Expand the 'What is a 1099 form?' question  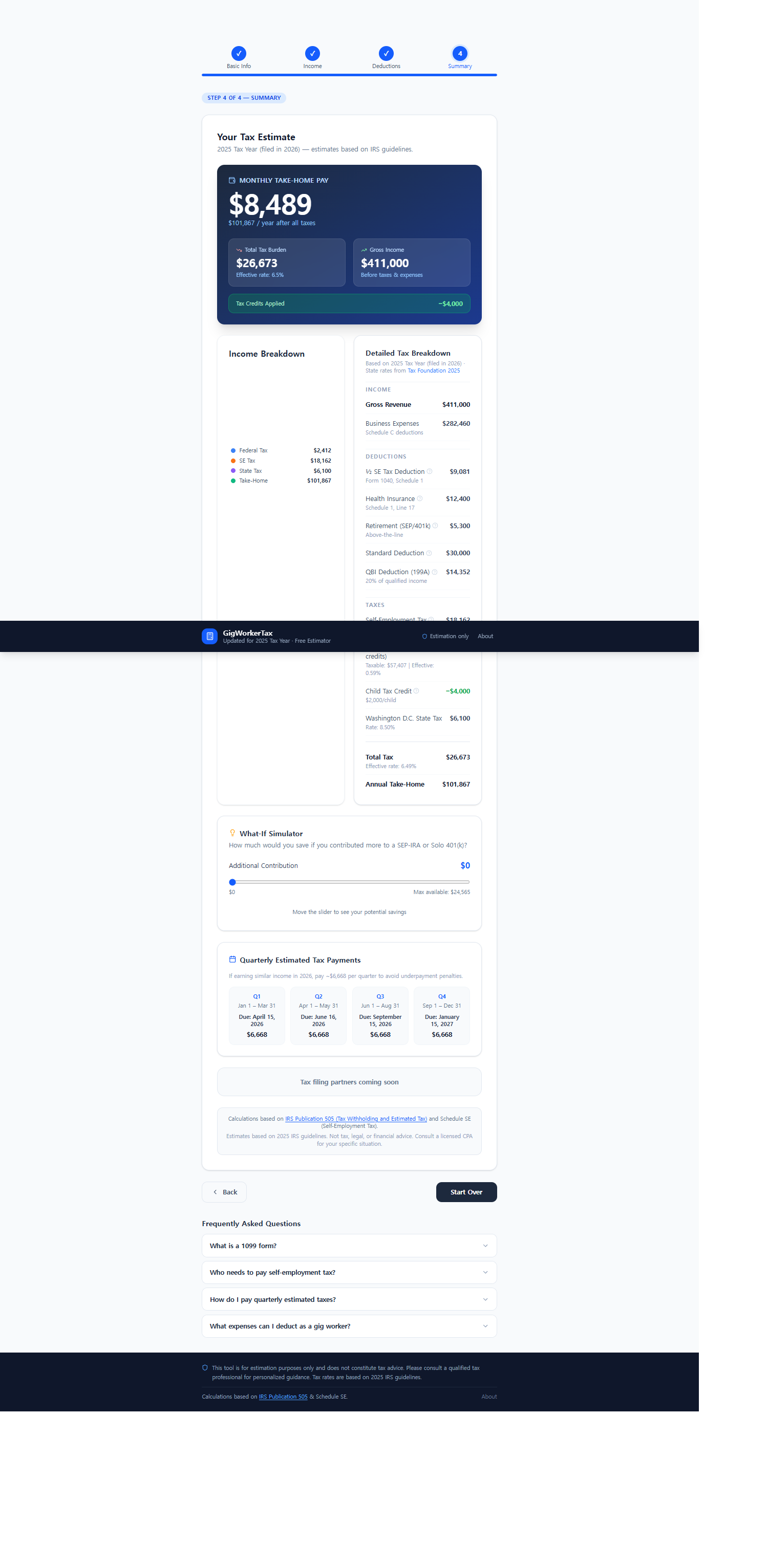point(349,1246)
